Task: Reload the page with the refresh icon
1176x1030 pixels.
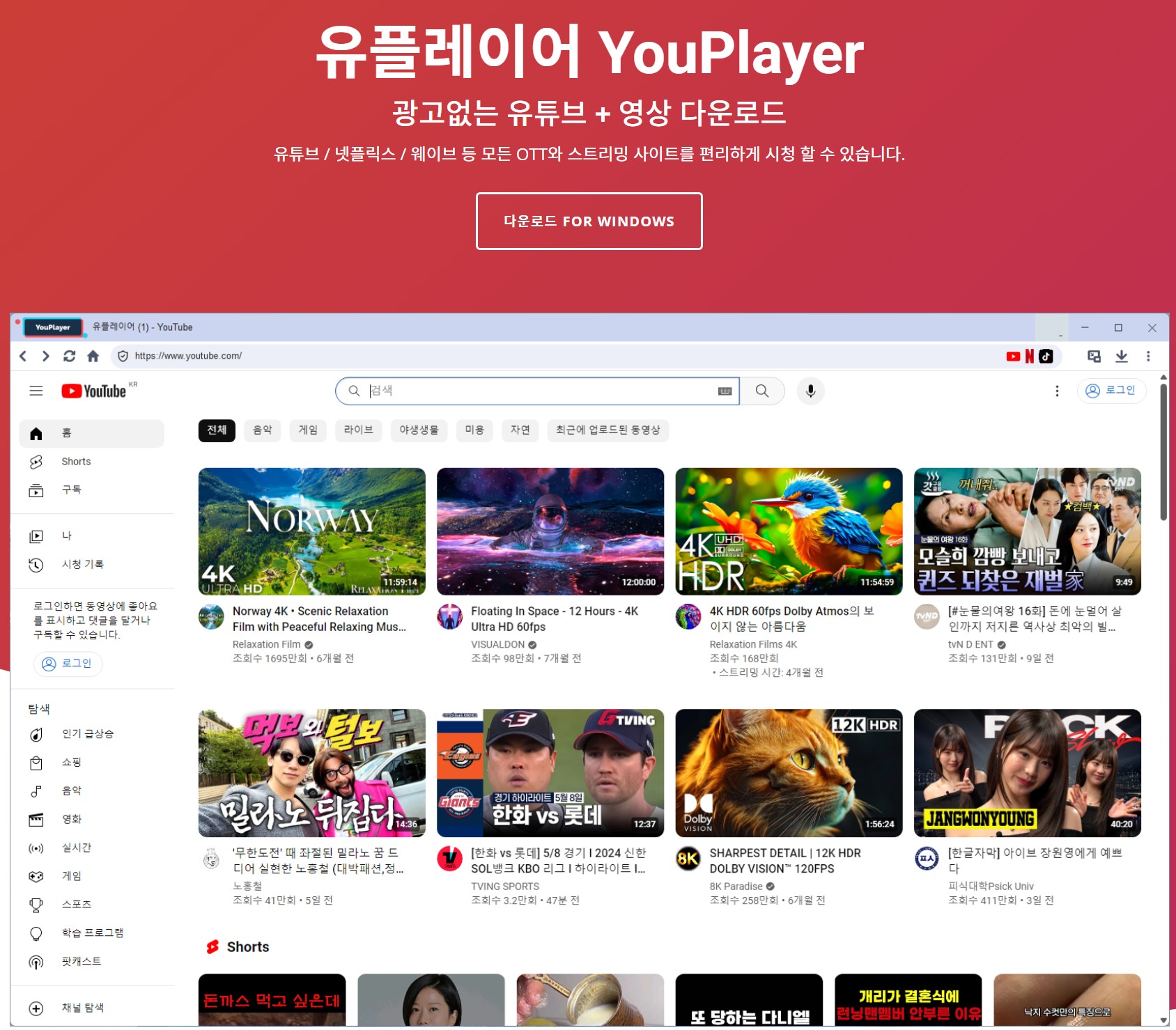Action: tap(69, 356)
